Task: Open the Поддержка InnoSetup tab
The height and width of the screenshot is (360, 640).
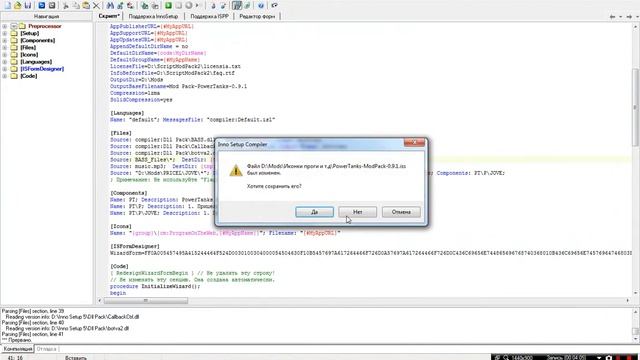Action: pyautogui.click(x=153, y=16)
